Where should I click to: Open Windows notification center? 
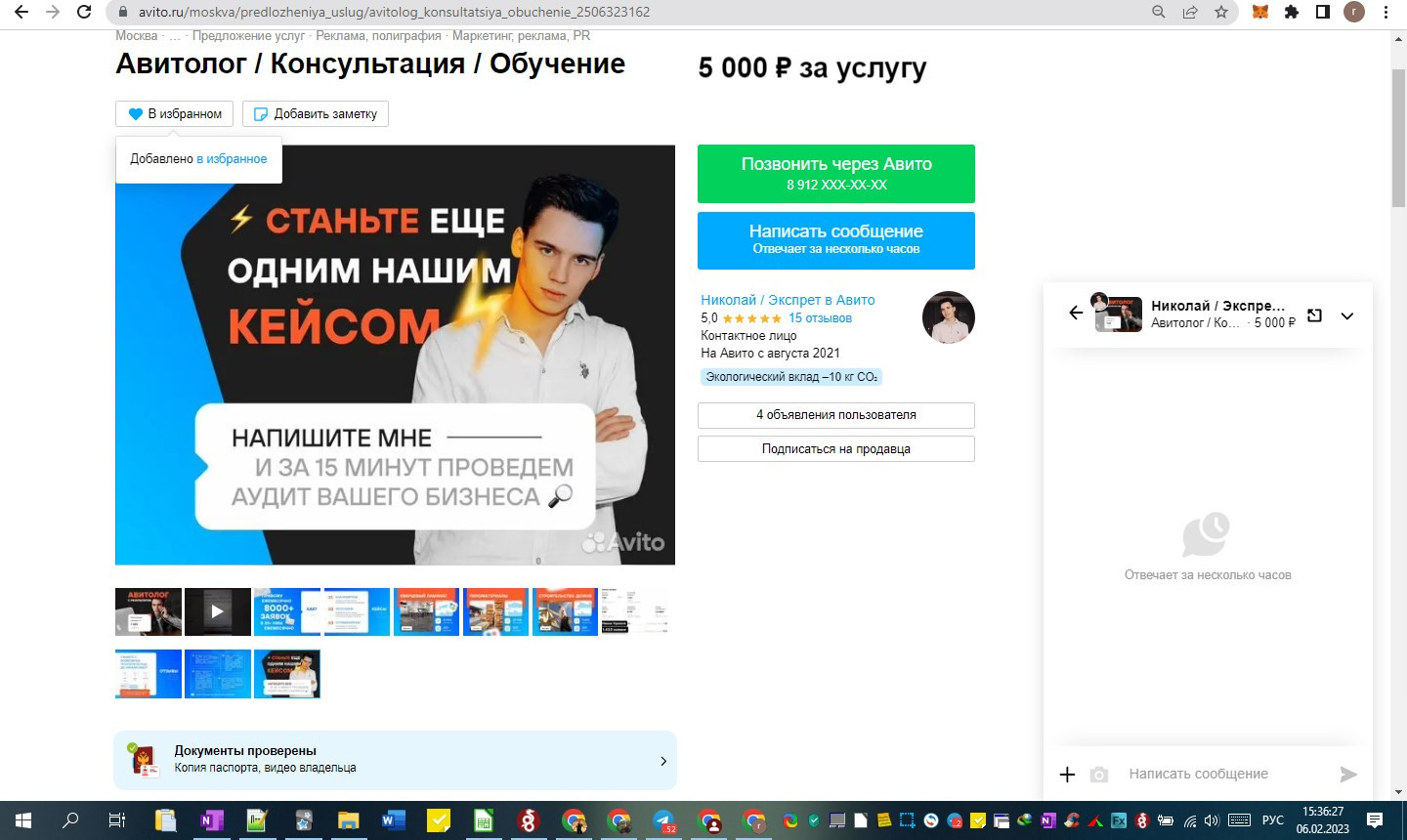tap(1375, 820)
